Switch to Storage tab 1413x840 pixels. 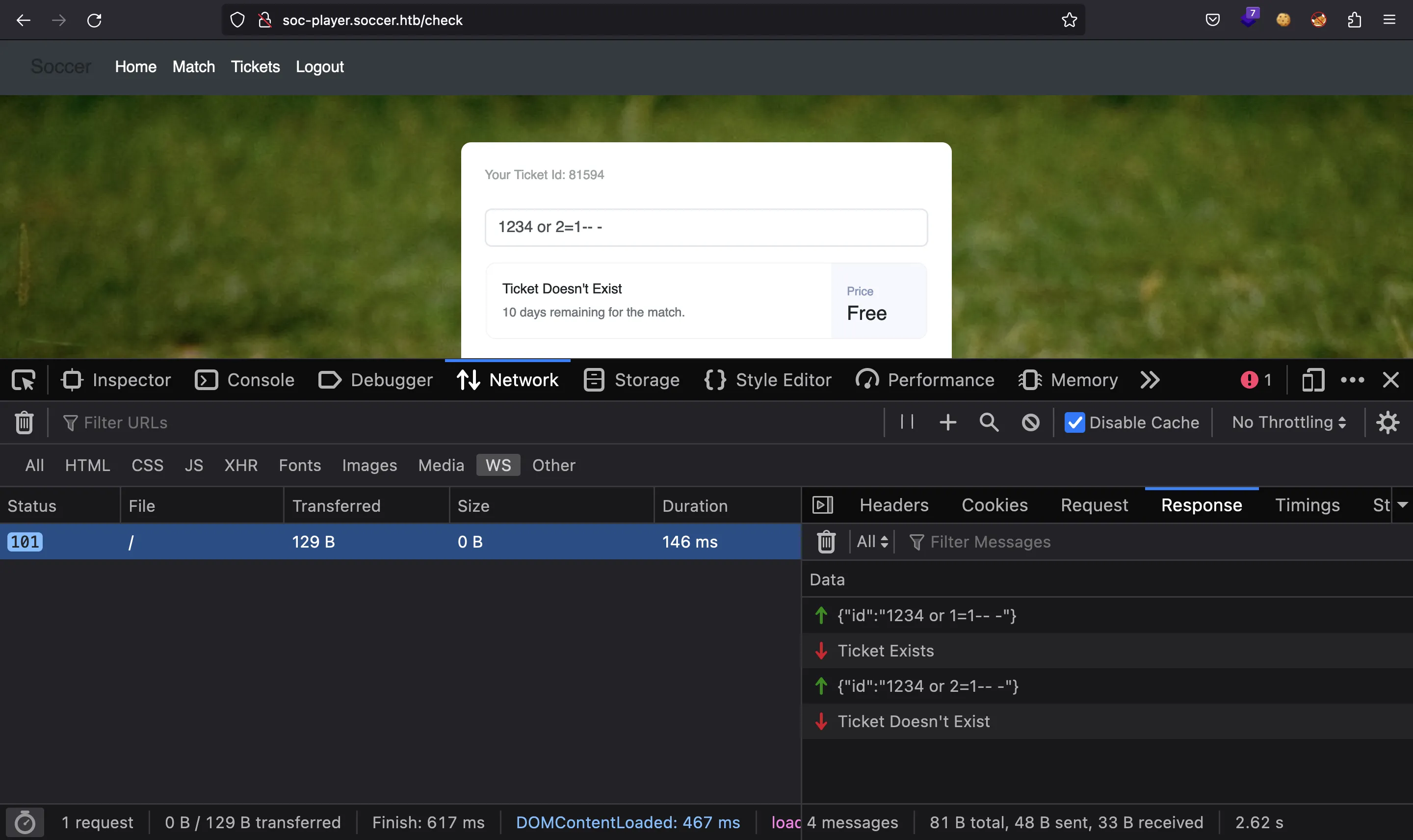[631, 380]
